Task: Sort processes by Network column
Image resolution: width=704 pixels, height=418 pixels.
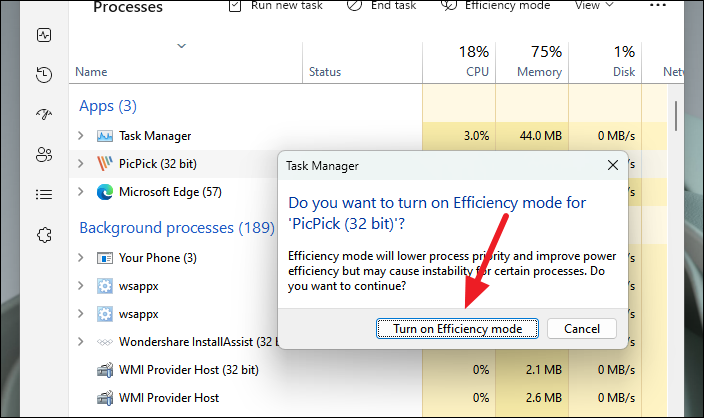Action: point(673,72)
